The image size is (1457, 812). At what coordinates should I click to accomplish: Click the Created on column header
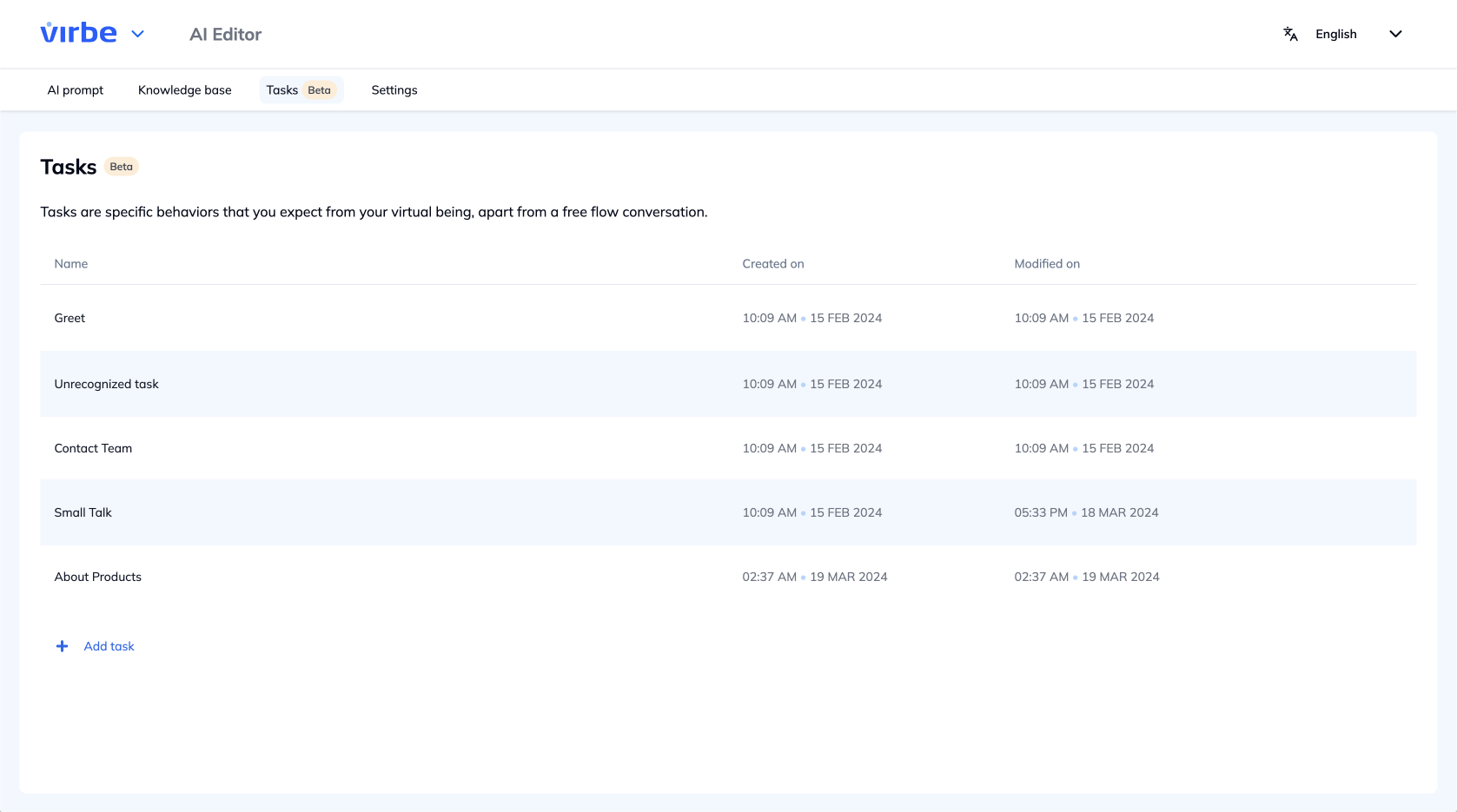point(772,264)
